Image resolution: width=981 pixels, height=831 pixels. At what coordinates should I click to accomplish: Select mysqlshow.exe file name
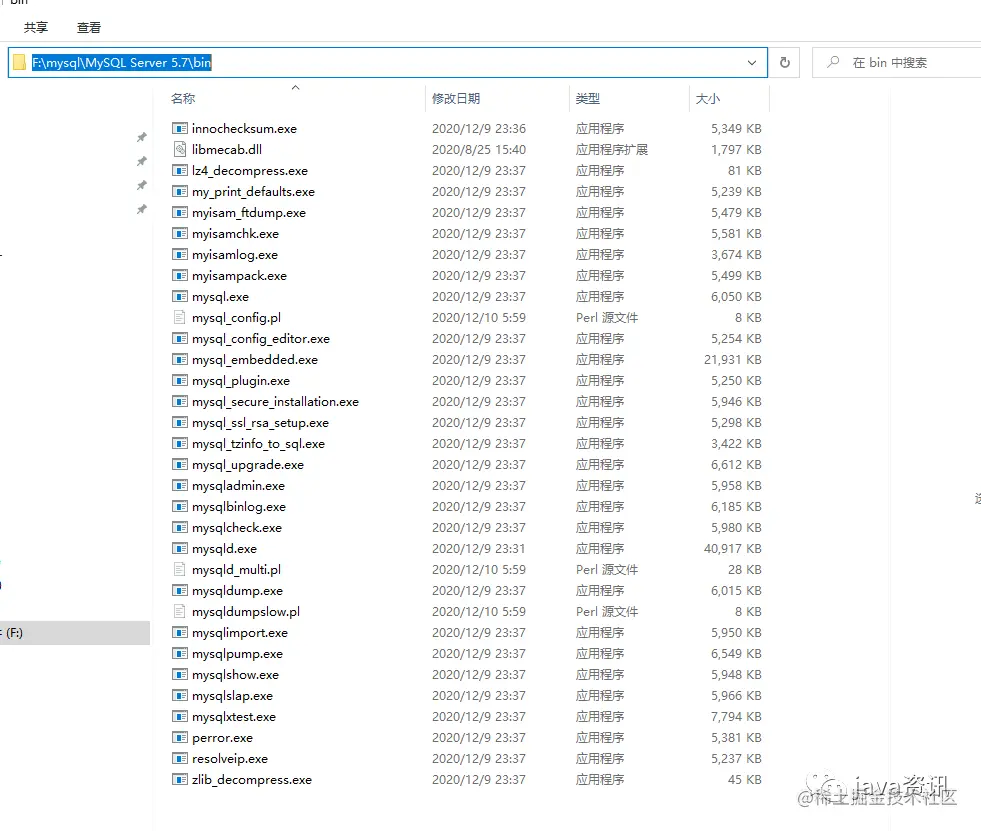point(235,675)
